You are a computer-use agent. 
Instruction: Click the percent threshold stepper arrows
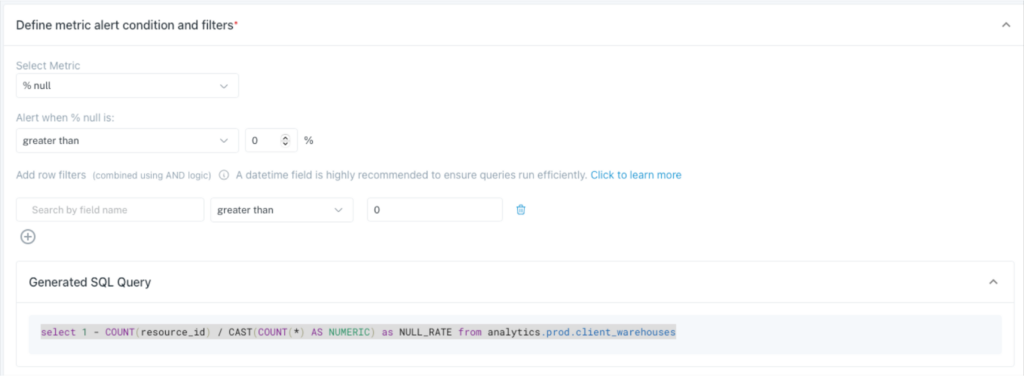tap(285, 140)
